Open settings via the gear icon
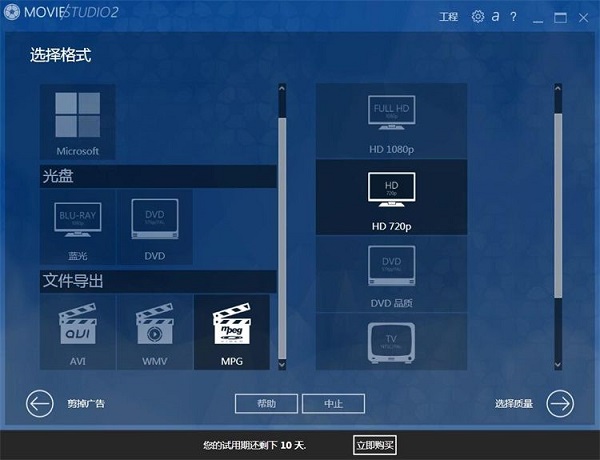600x460 pixels. tap(478, 16)
